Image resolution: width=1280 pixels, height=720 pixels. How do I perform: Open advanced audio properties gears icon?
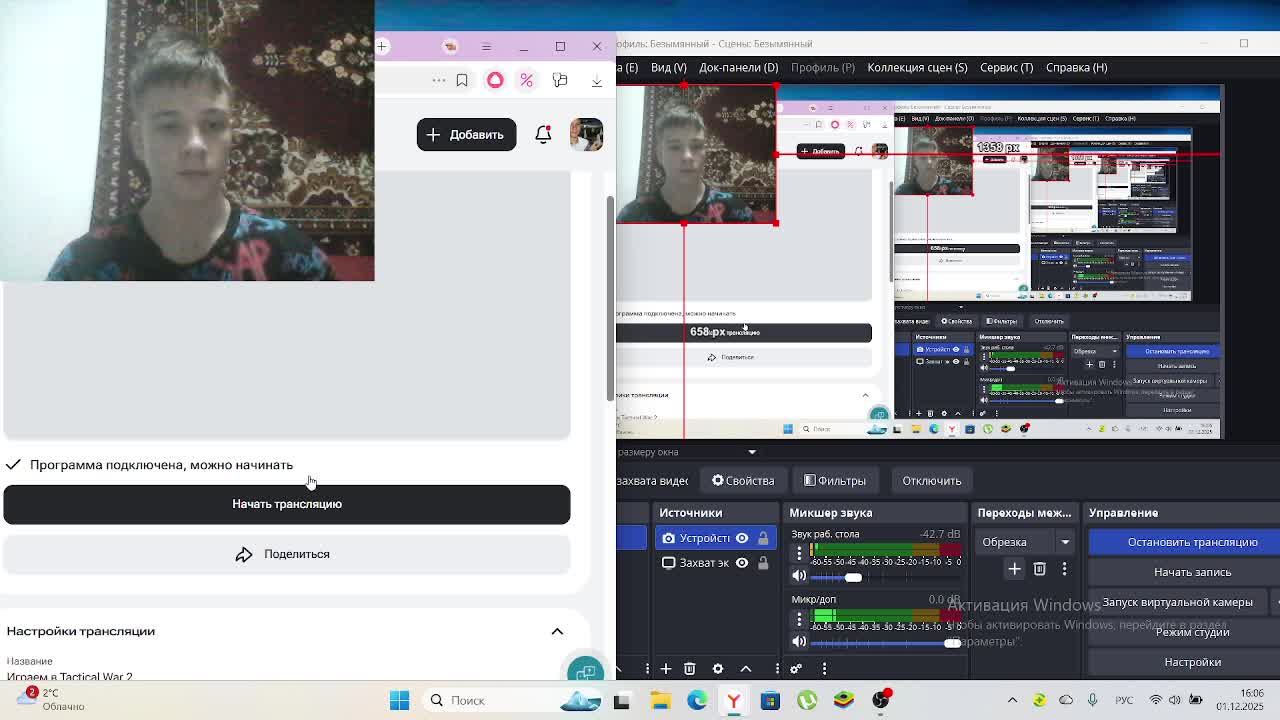(x=796, y=668)
